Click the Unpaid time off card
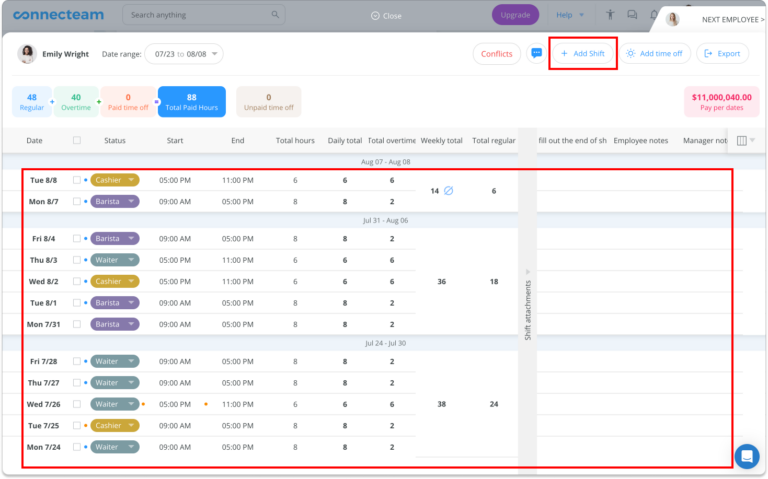This screenshot has width=768, height=479. [x=268, y=102]
